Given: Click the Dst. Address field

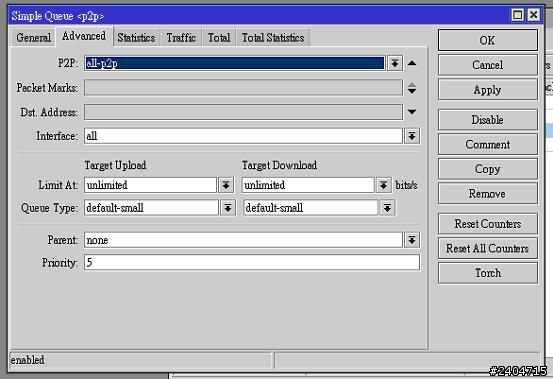Looking at the screenshot, I should pos(243,112).
